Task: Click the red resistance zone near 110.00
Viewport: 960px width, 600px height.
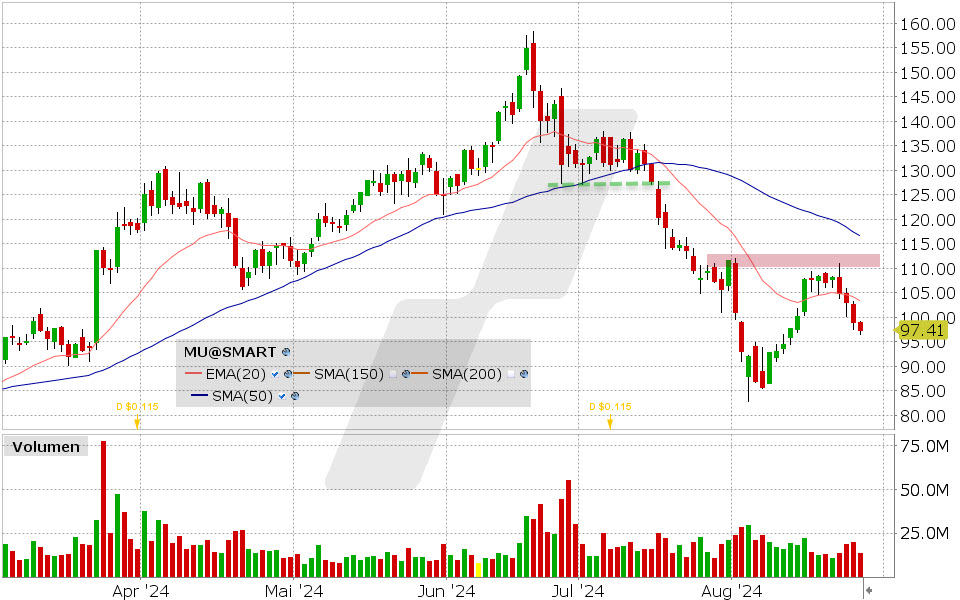Action: [x=793, y=260]
